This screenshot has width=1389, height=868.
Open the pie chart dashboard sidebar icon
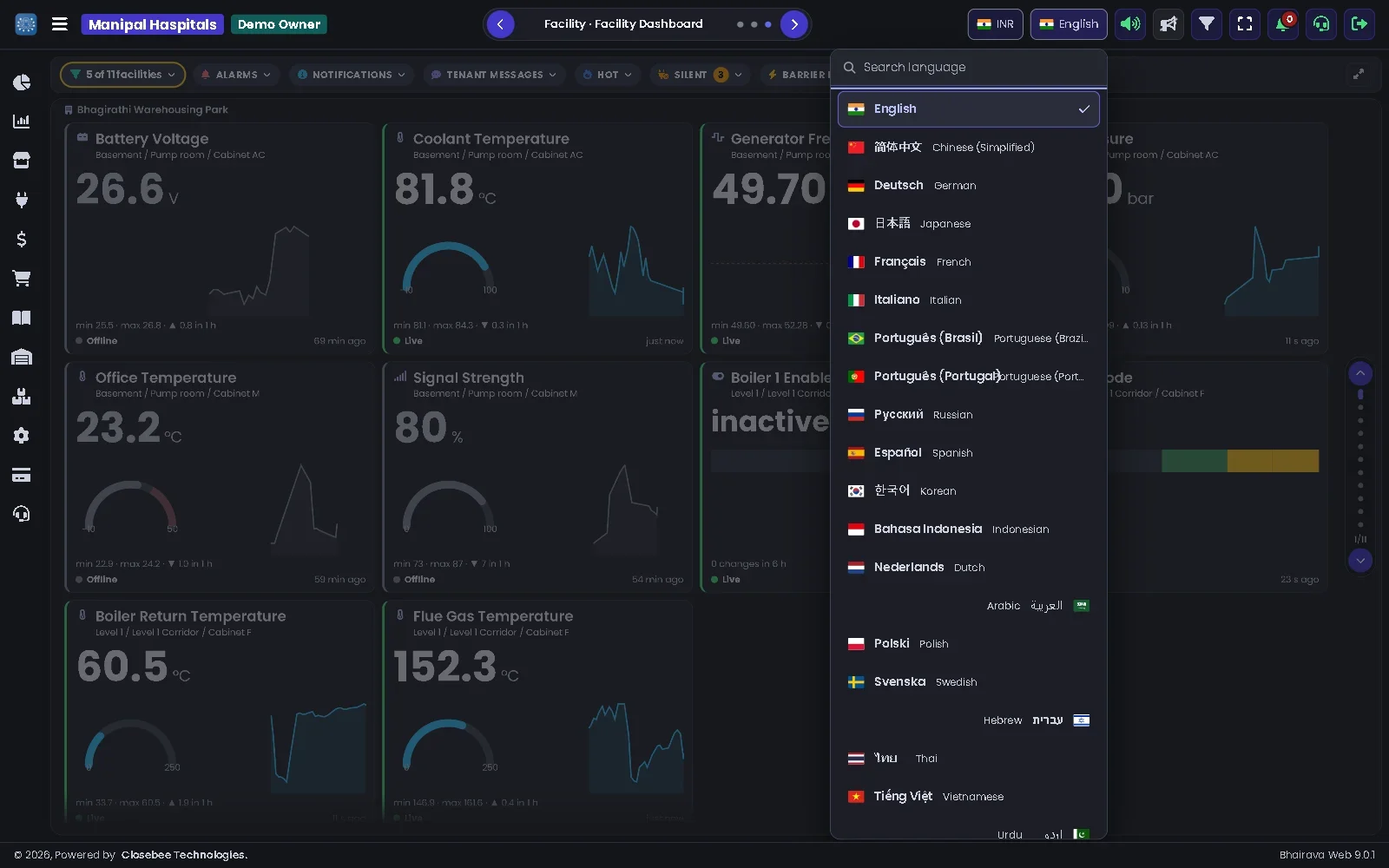tap(22, 82)
